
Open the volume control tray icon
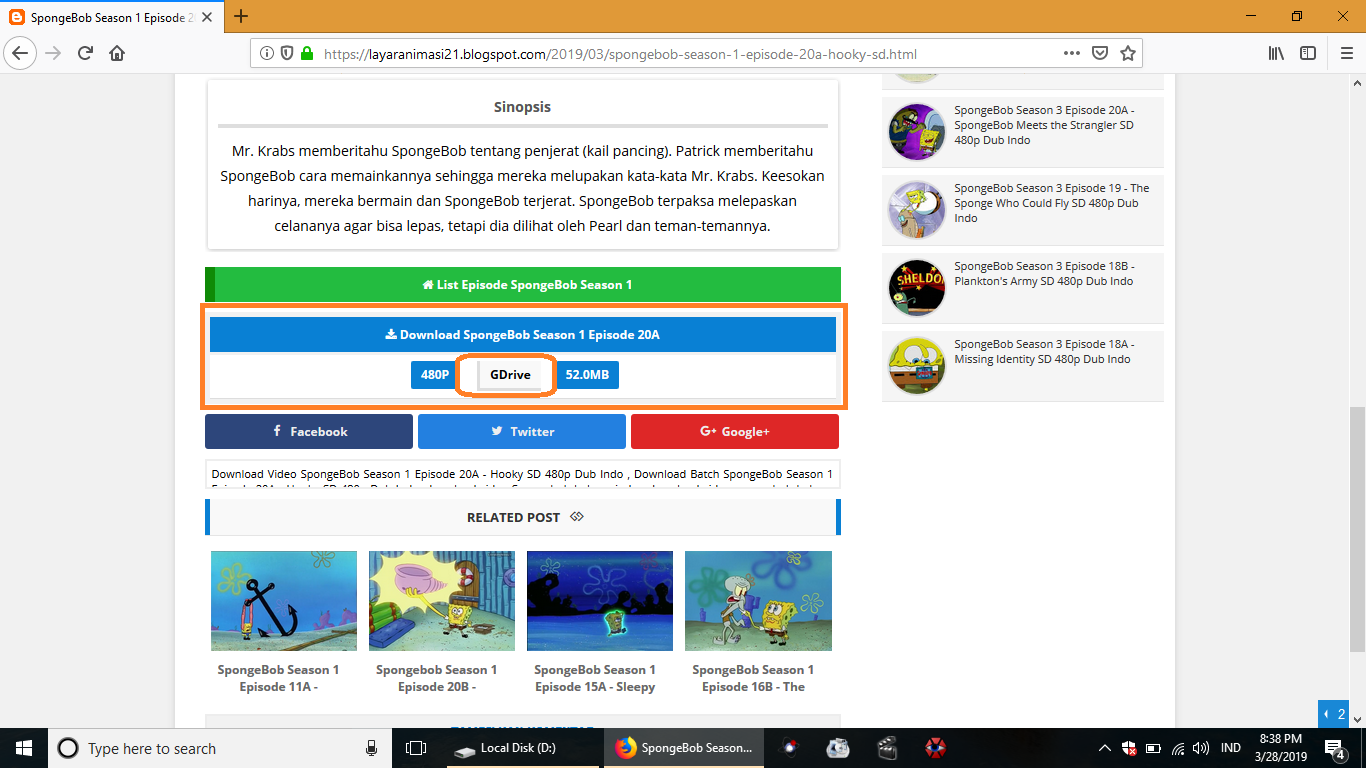[x=1201, y=748]
